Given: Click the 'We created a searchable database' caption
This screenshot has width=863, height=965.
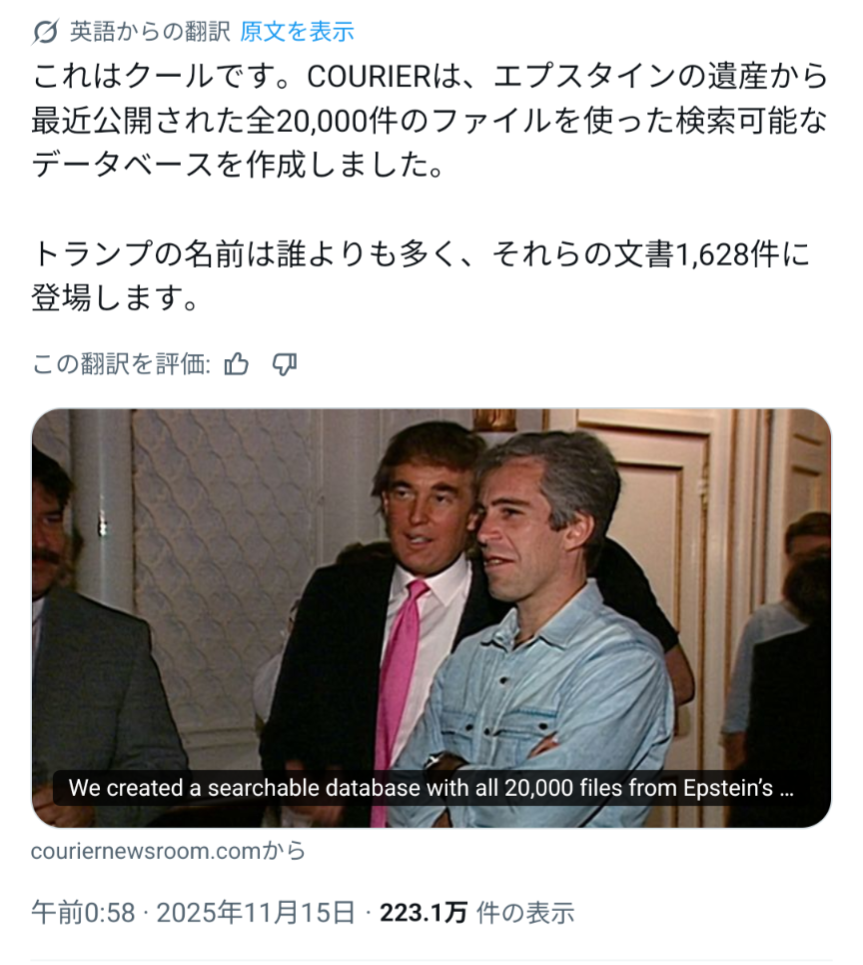Looking at the screenshot, I should pyautogui.click(x=431, y=788).
